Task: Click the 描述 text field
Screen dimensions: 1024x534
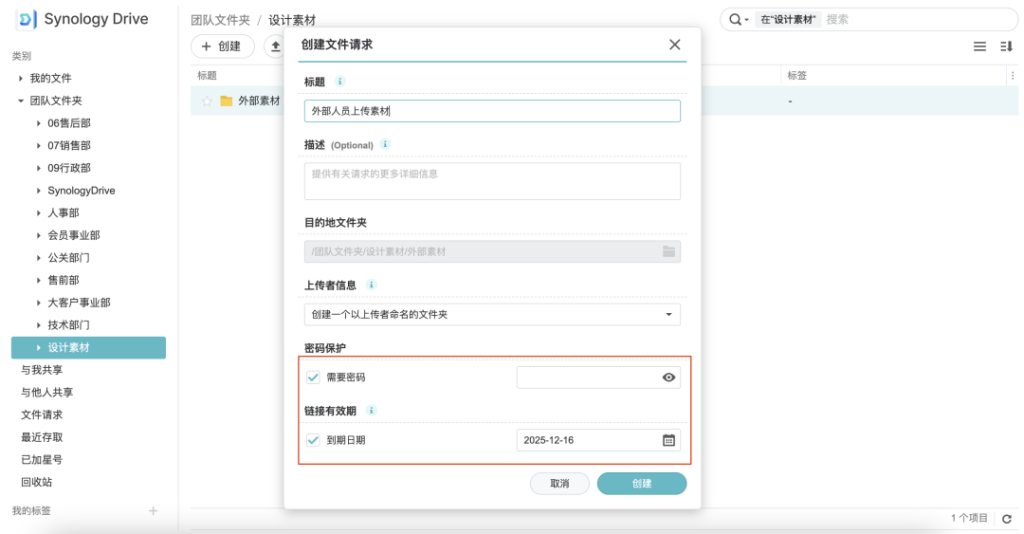Action: coord(492,181)
